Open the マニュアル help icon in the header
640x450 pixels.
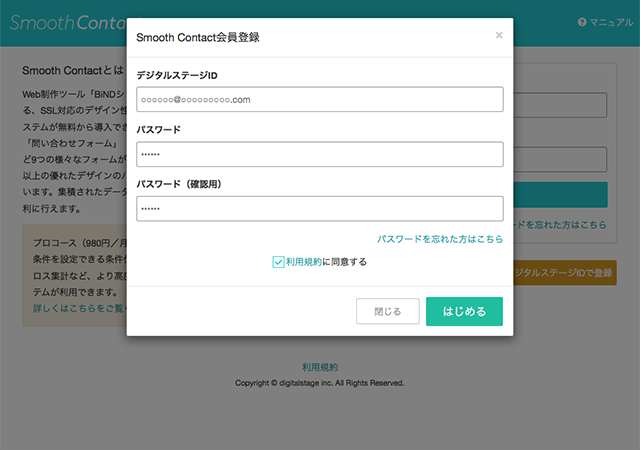tap(582, 22)
